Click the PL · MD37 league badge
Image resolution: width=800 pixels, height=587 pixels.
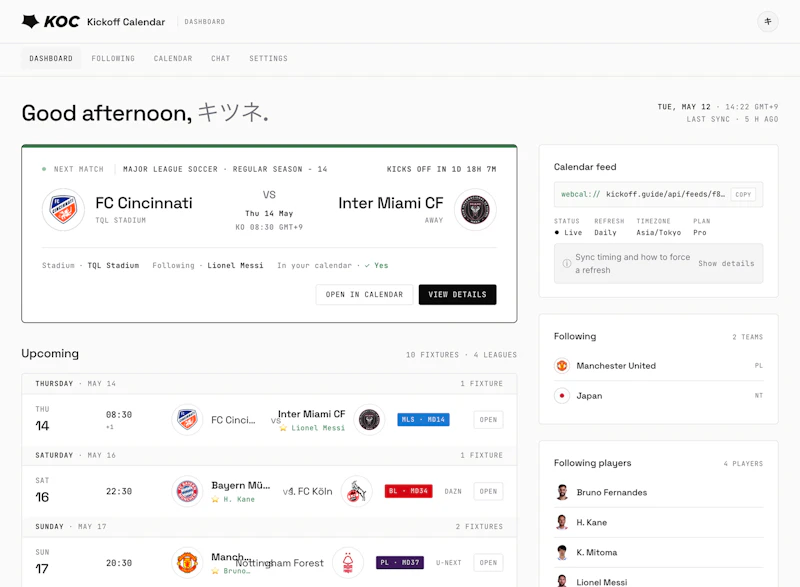point(400,563)
